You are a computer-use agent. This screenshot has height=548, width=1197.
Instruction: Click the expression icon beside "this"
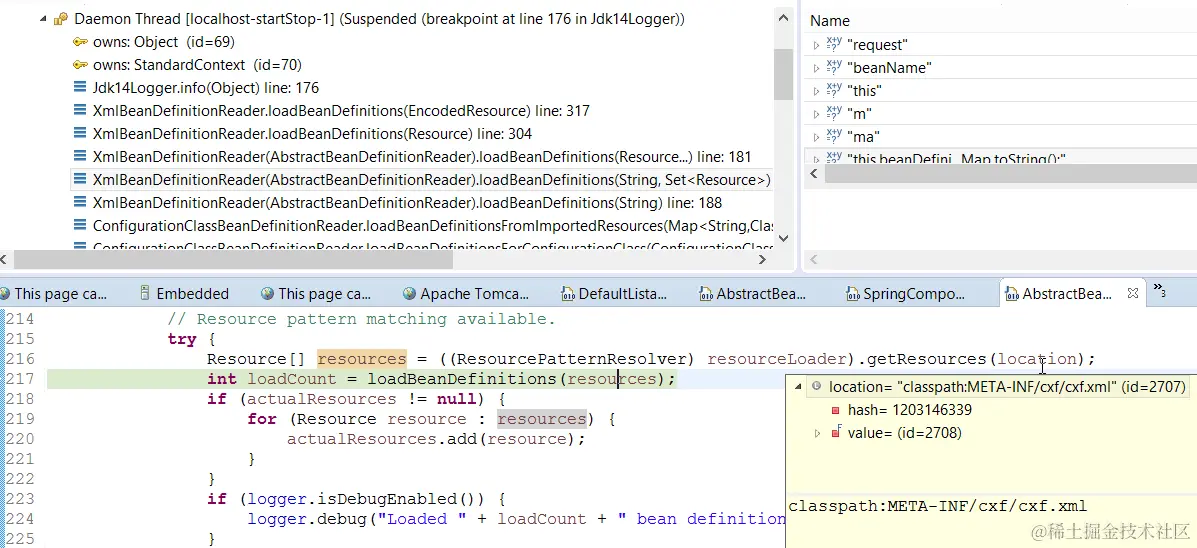click(x=834, y=91)
